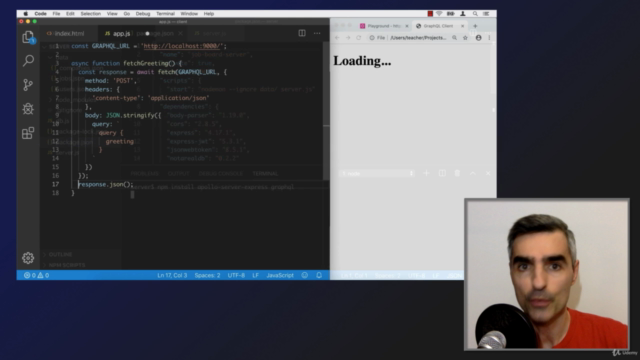This screenshot has height=360, width=640.
Task: Split the editor to the right
Action: (302, 33)
